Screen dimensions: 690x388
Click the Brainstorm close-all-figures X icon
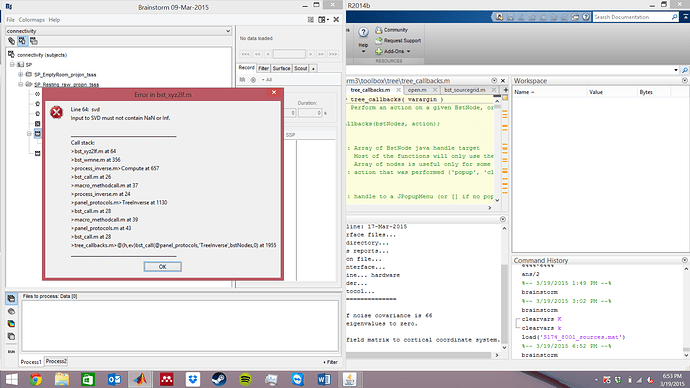pyautogui.click(x=336, y=19)
